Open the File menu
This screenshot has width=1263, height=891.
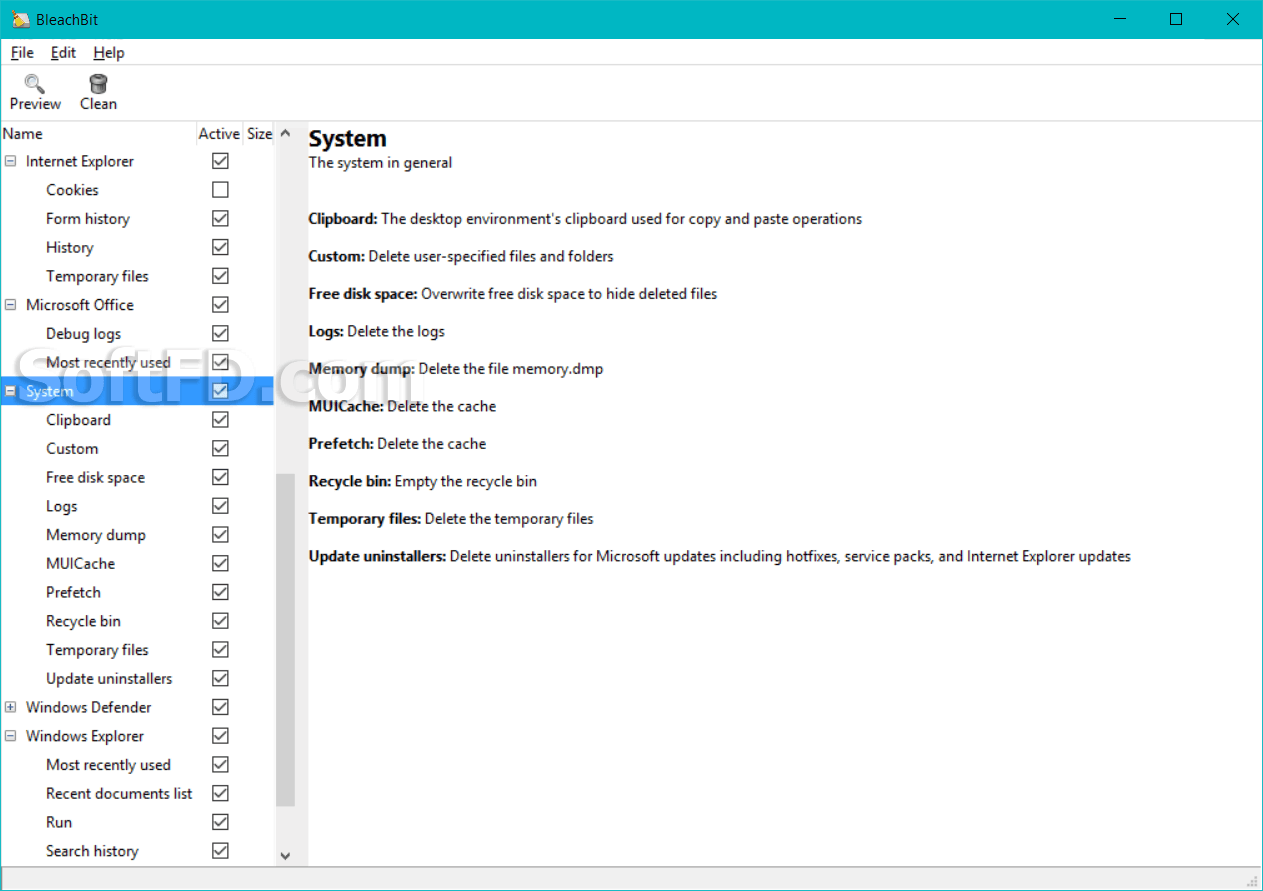point(22,53)
